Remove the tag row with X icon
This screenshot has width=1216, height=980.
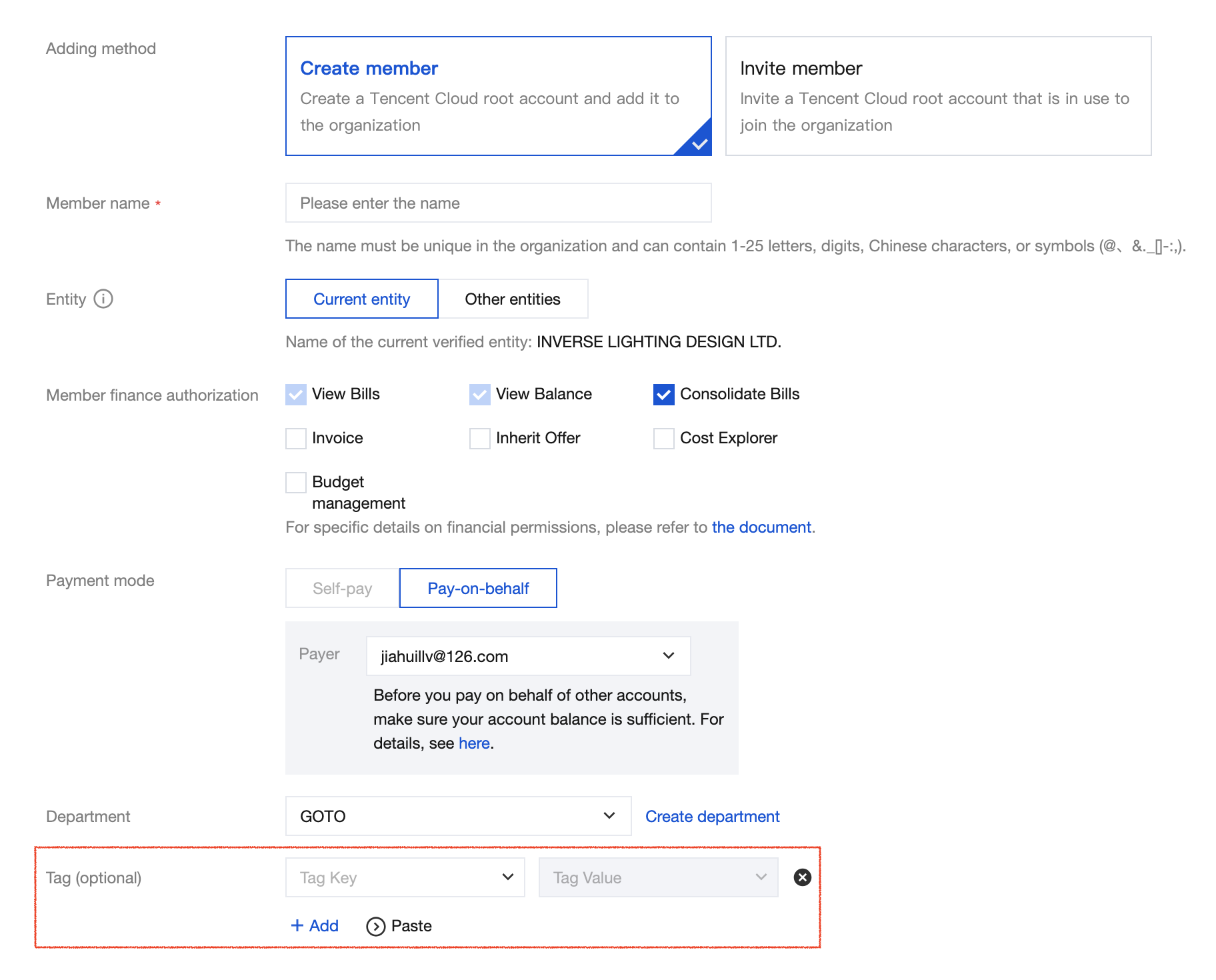tap(803, 877)
